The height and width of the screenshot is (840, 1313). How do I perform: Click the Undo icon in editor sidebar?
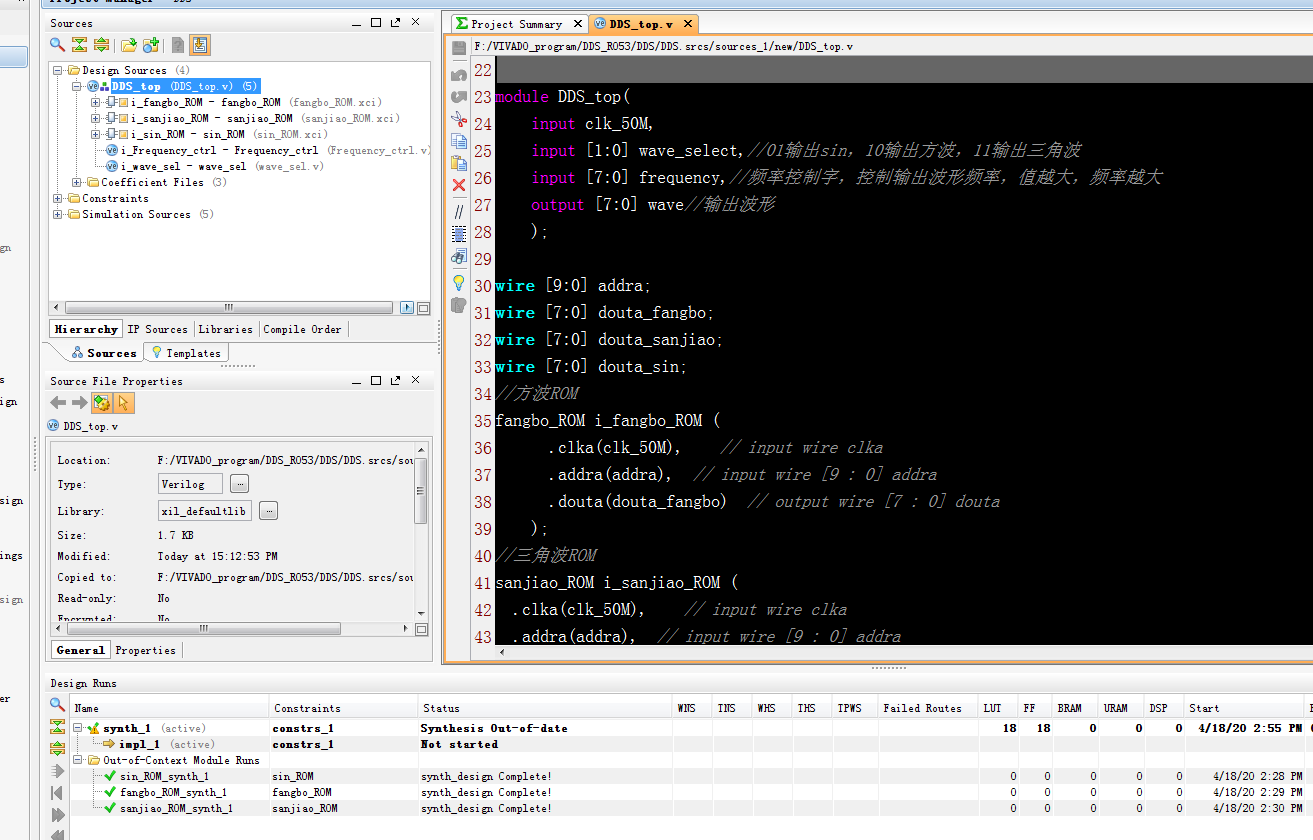pyautogui.click(x=459, y=75)
